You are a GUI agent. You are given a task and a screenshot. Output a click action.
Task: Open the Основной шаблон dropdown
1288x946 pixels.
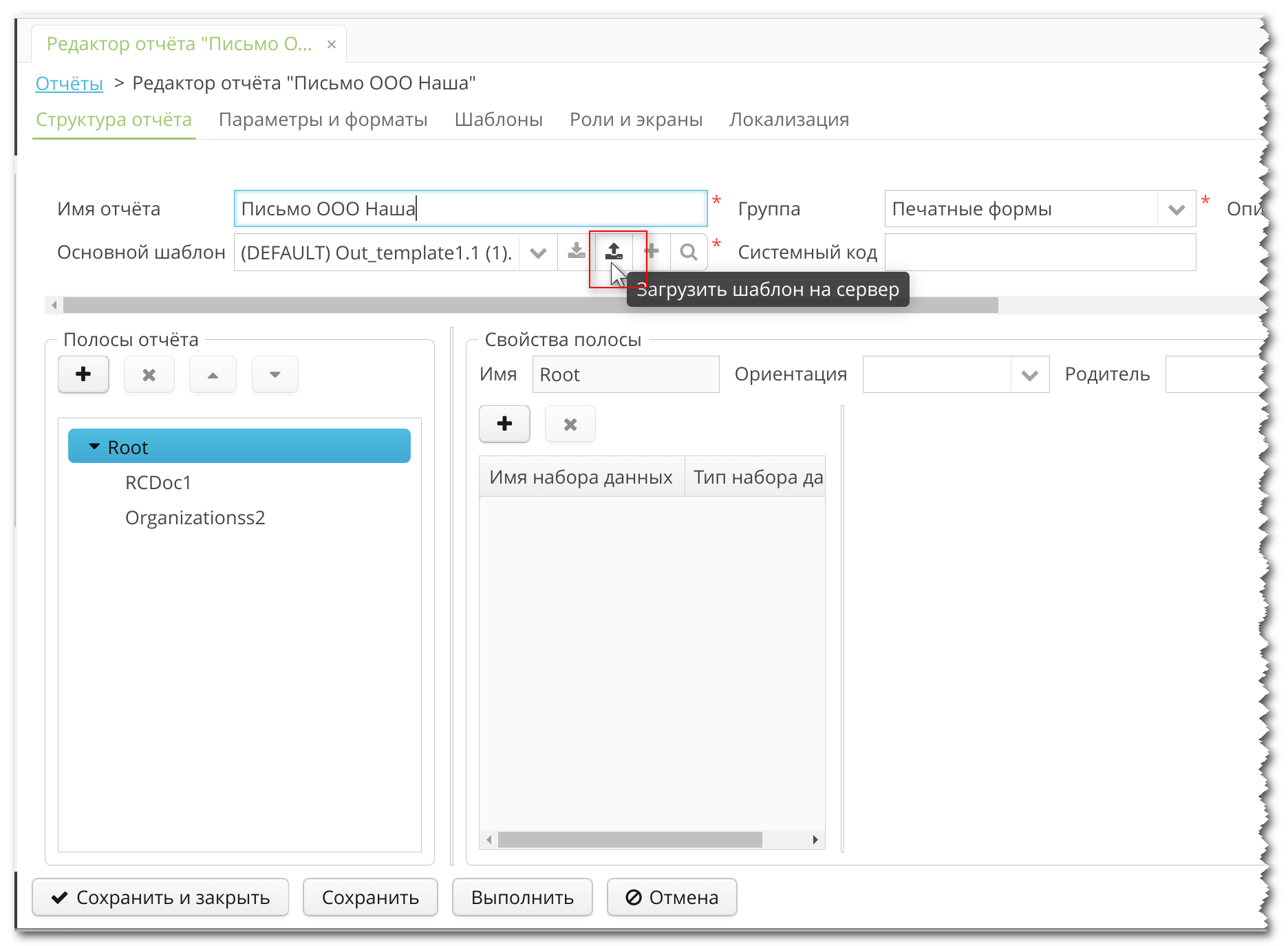pyautogui.click(x=537, y=252)
